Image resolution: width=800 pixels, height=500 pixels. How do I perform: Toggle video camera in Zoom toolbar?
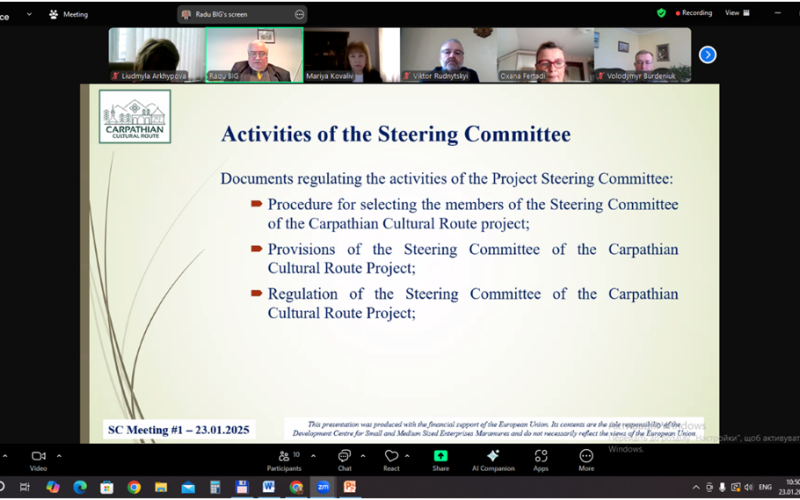[x=38, y=457]
